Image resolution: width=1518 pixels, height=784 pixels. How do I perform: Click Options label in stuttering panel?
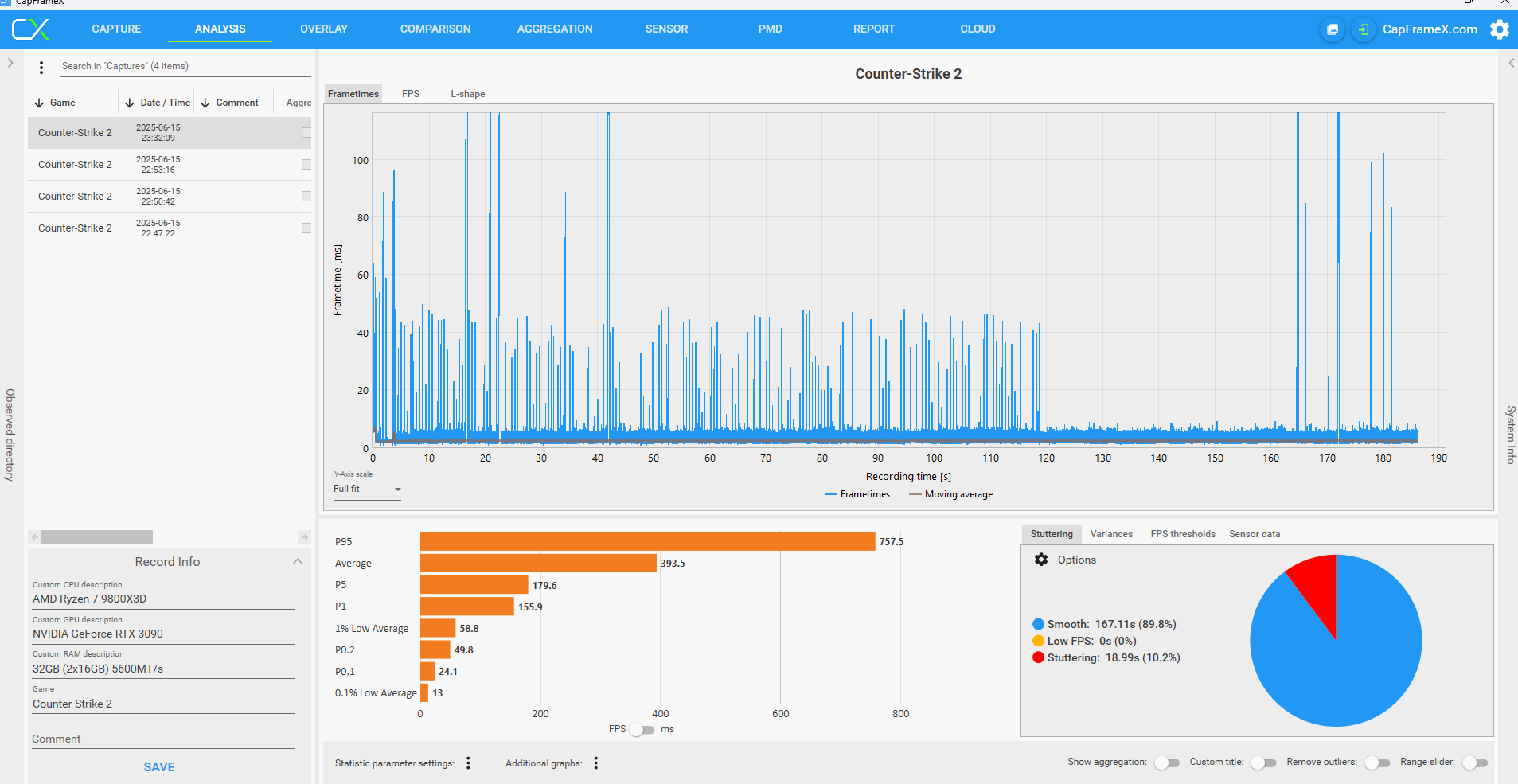click(1077, 560)
